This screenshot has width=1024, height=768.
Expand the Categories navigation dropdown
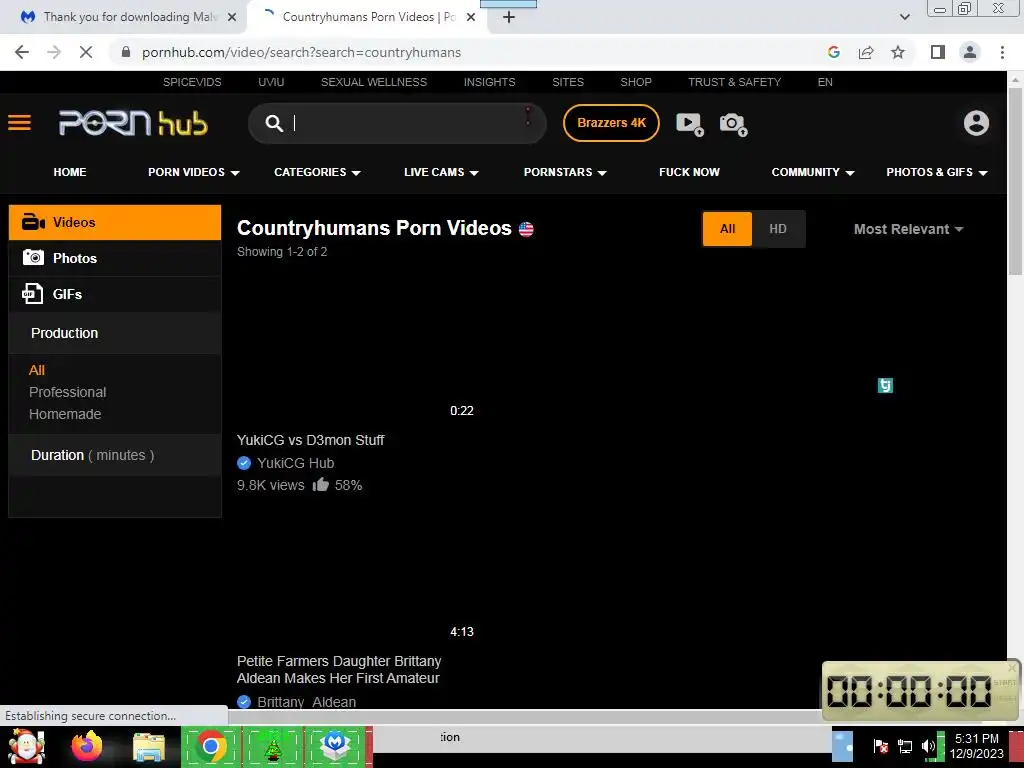click(317, 172)
